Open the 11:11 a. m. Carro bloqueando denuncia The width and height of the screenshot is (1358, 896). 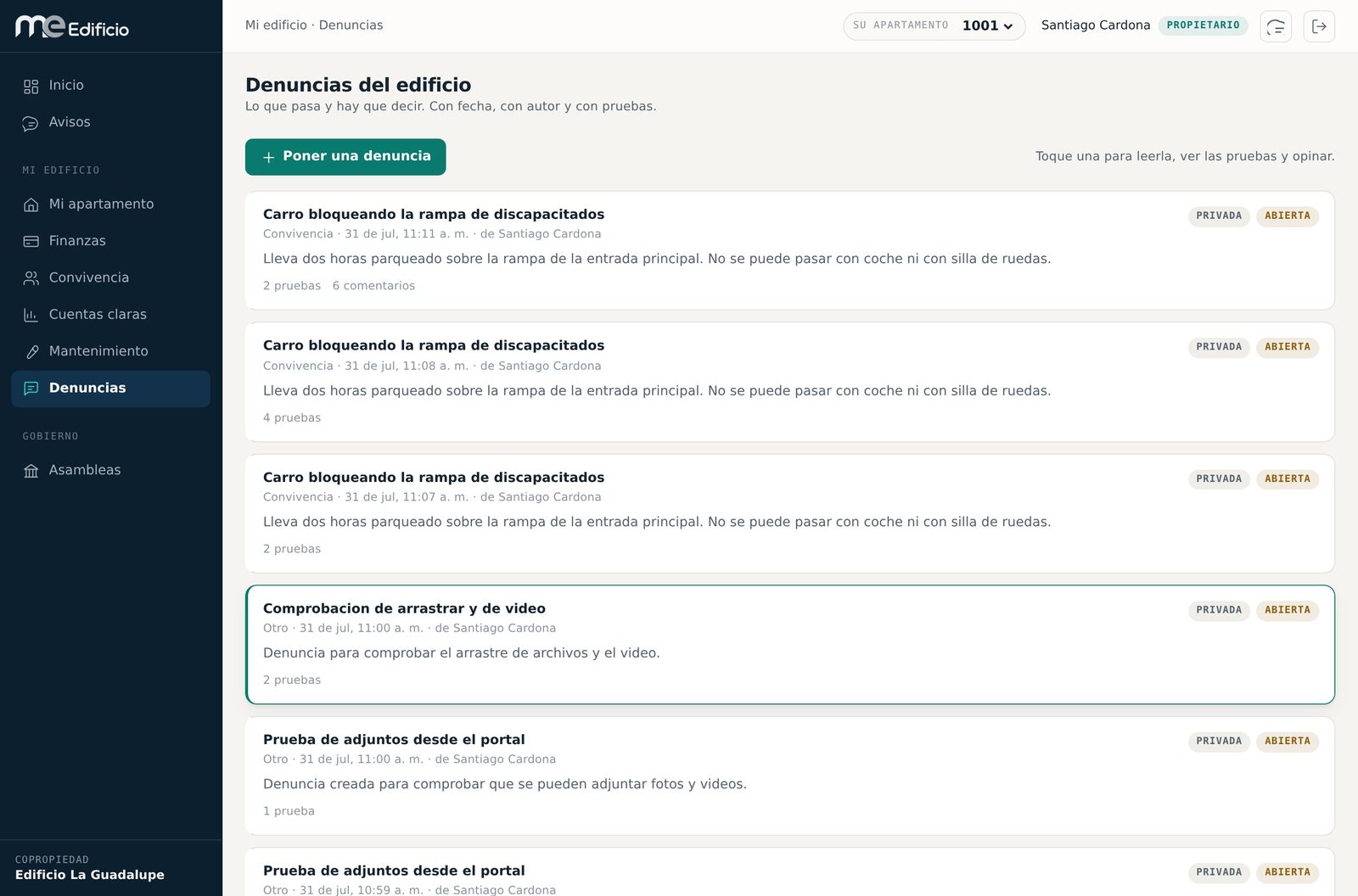(789, 250)
